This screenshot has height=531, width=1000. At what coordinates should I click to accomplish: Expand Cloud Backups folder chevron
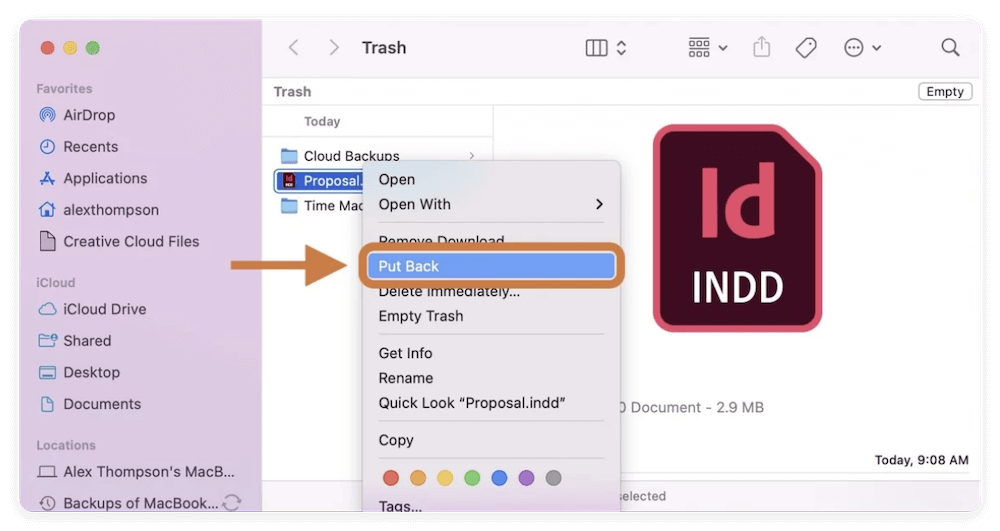coord(472,156)
